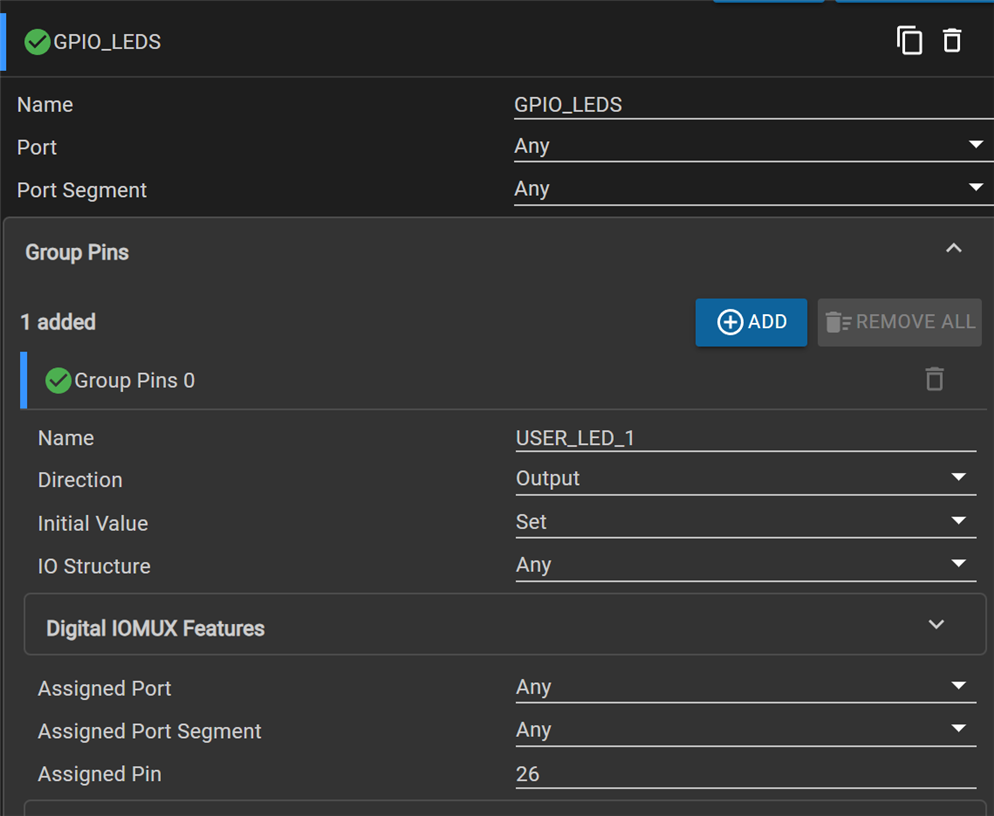Click the GPIO_LEDS name input field

(752, 105)
